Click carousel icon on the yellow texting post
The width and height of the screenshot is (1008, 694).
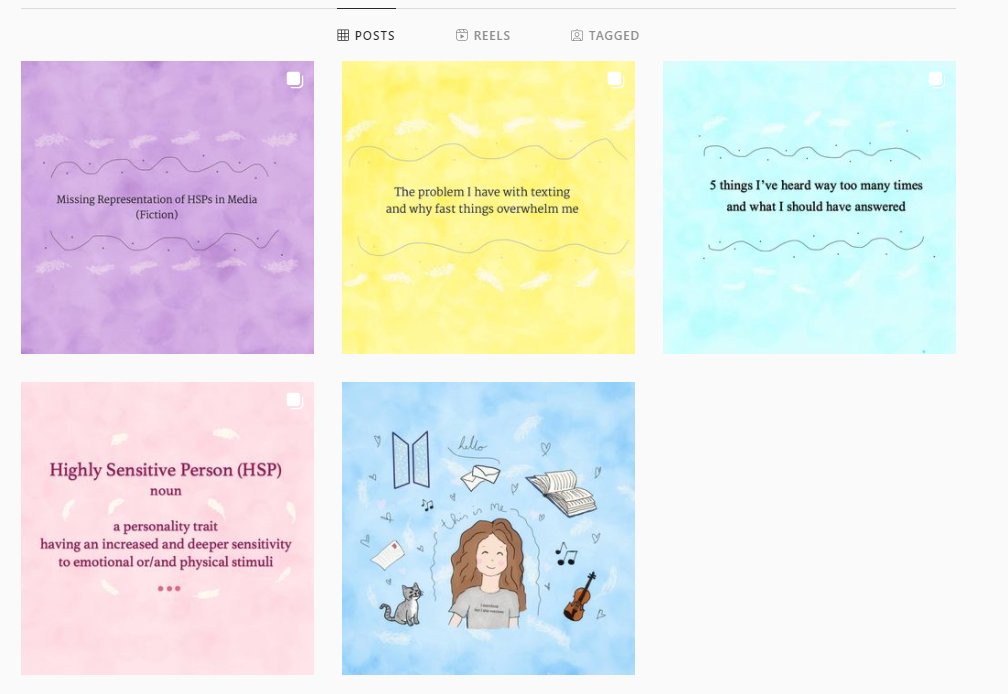[615, 79]
